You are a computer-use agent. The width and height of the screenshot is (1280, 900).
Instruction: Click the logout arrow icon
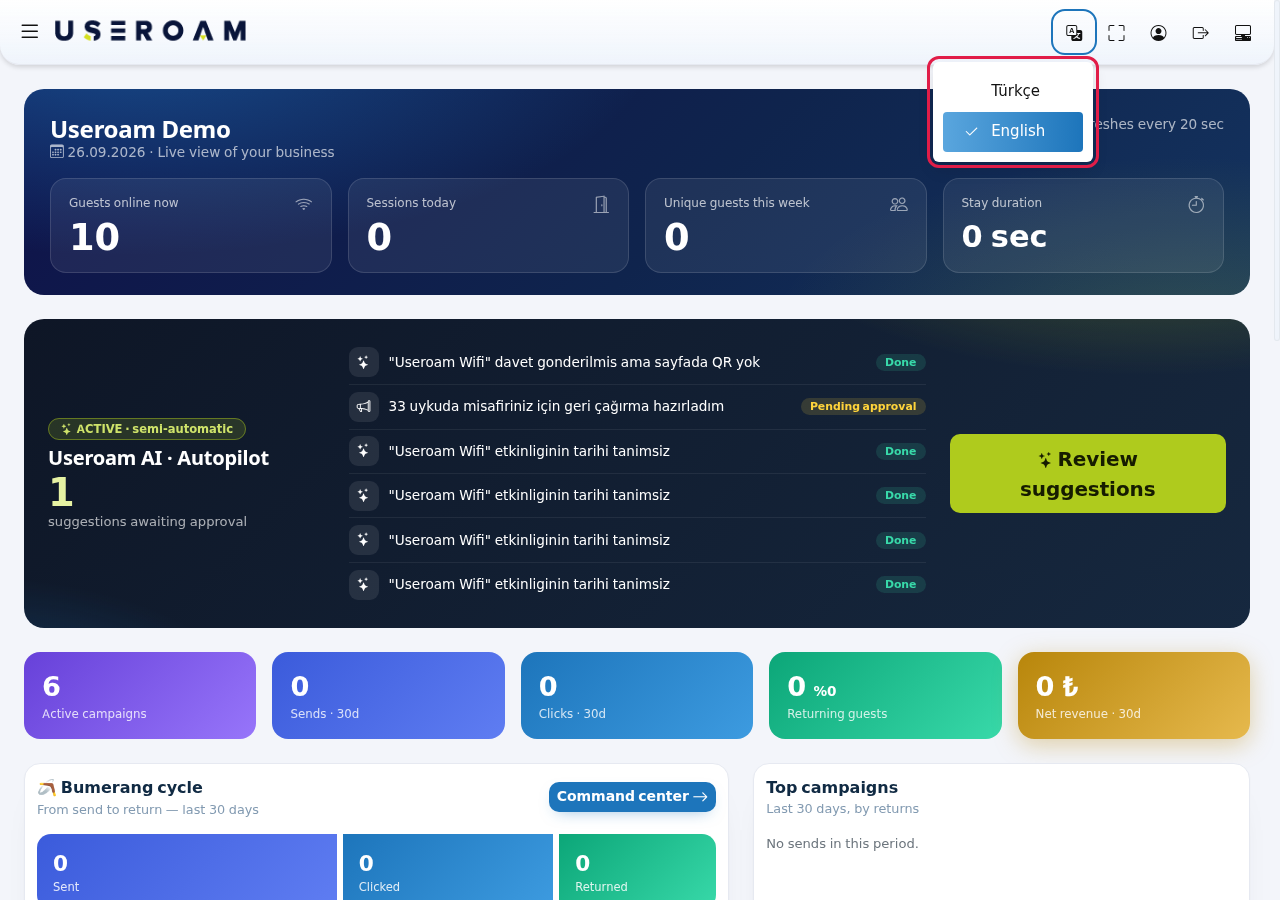pyautogui.click(x=1201, y=33)
